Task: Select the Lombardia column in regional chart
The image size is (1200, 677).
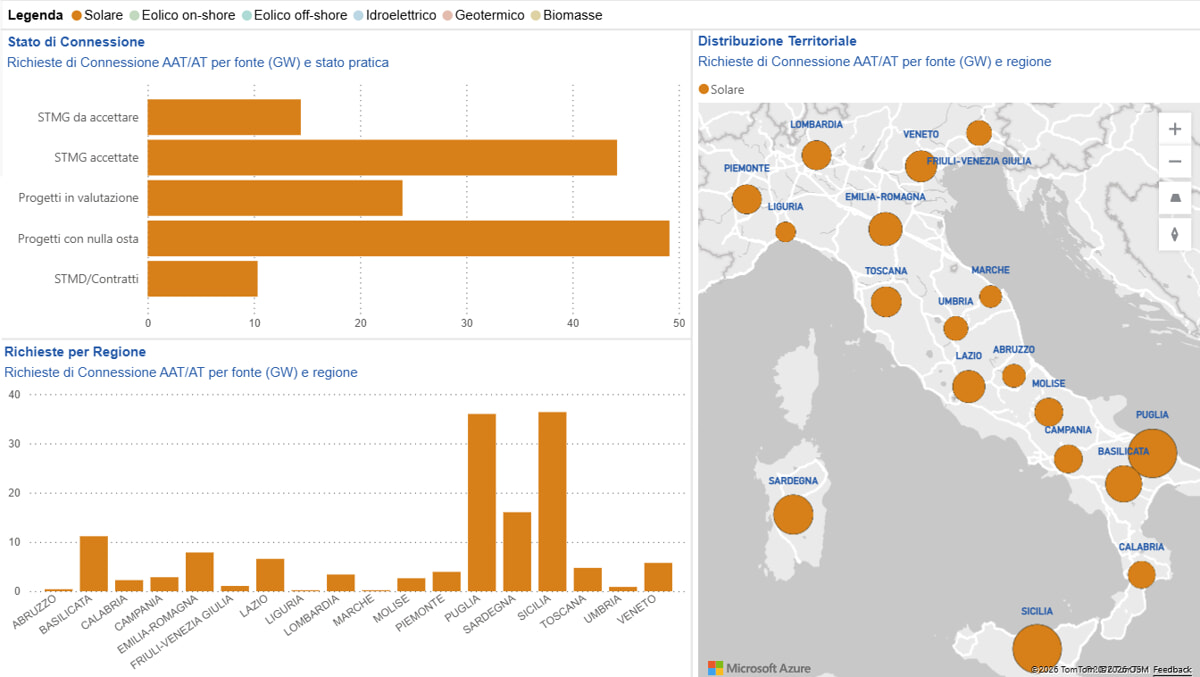Action: tap(341, 583)
